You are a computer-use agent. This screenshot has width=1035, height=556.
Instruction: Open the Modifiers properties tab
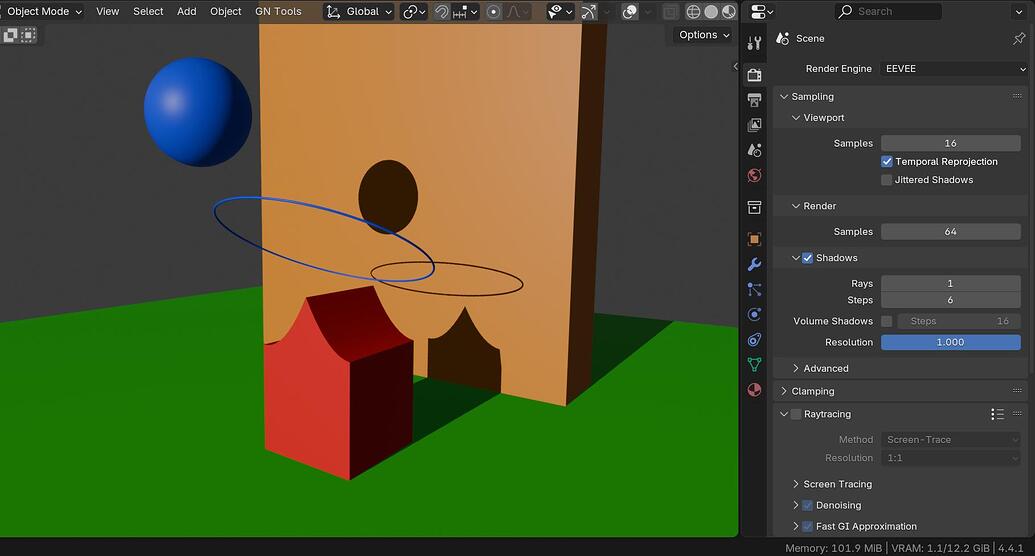coord(754,264)
